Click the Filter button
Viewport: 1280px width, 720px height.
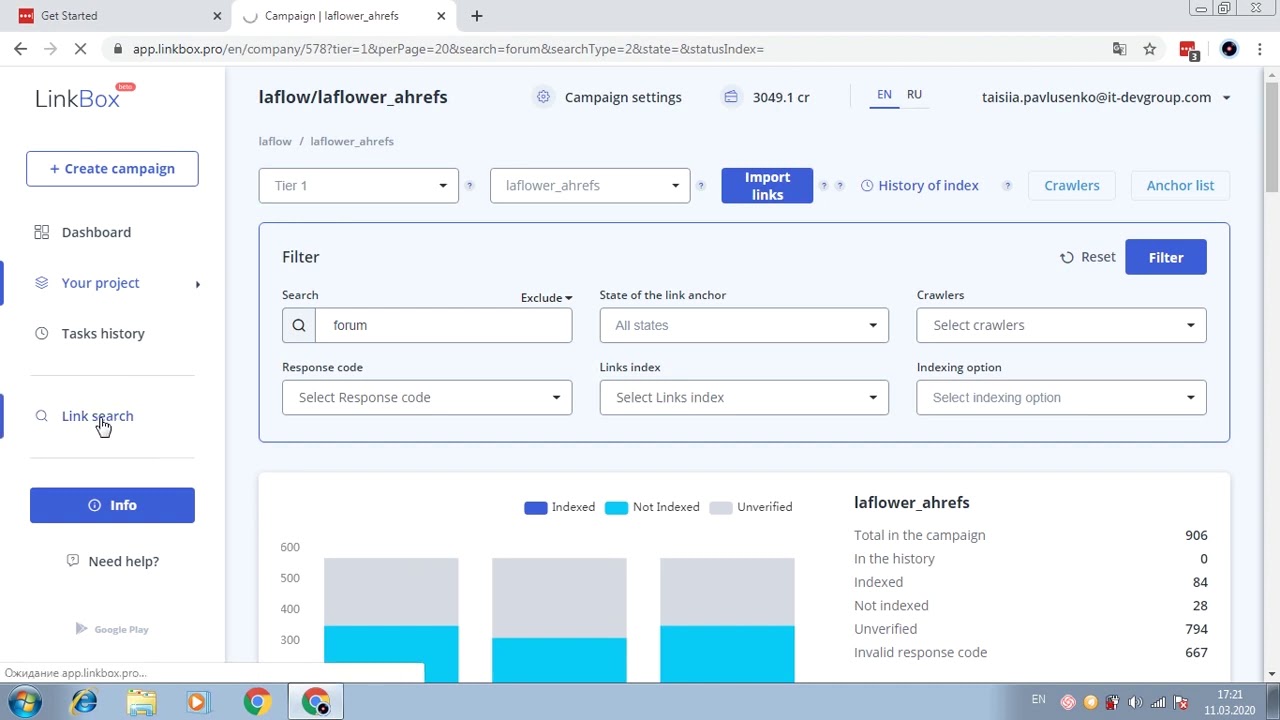pos(1165,257)
